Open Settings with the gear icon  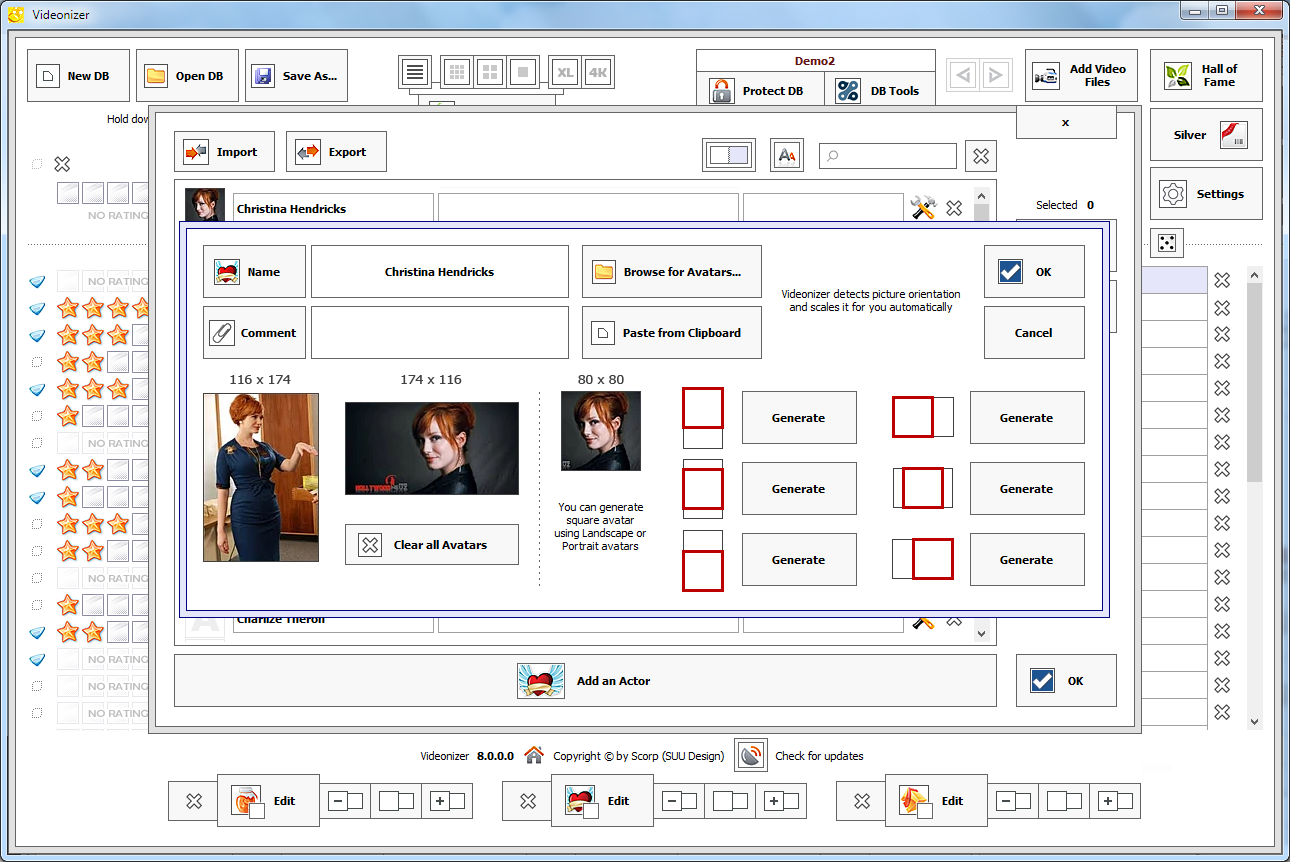point(1206,194)
